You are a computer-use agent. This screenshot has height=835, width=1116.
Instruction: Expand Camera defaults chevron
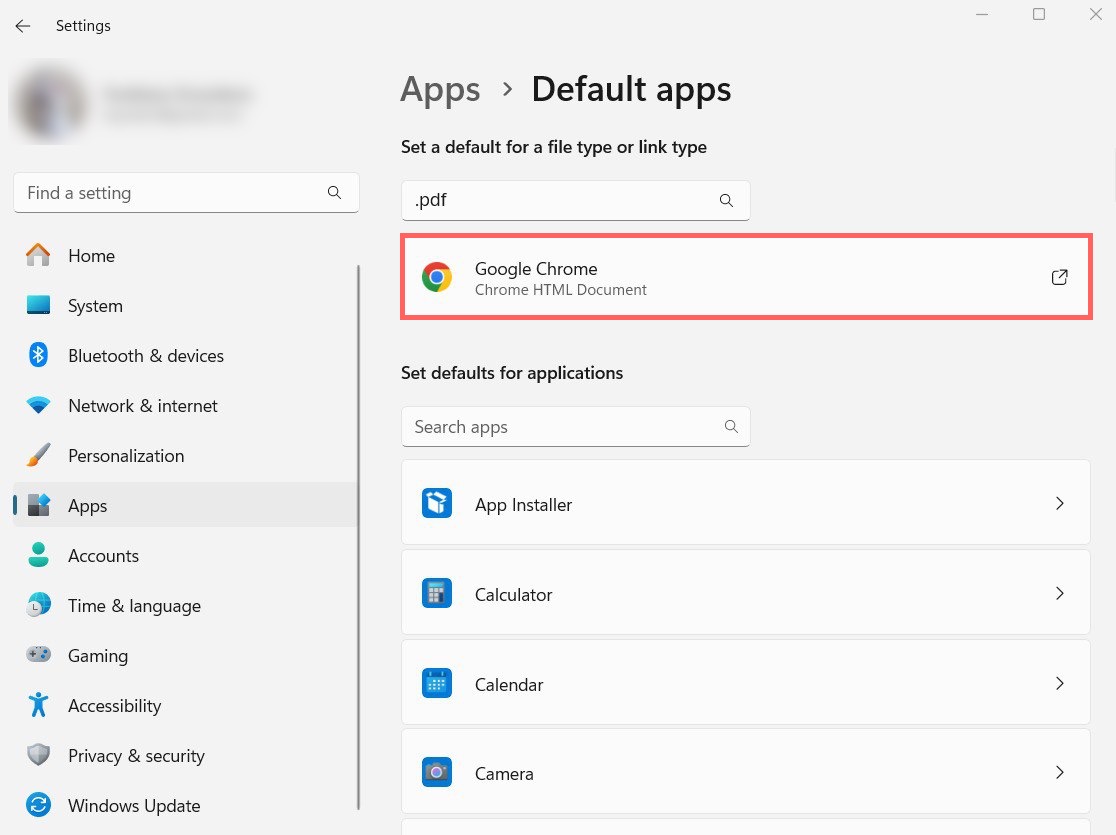point(1059,773)
